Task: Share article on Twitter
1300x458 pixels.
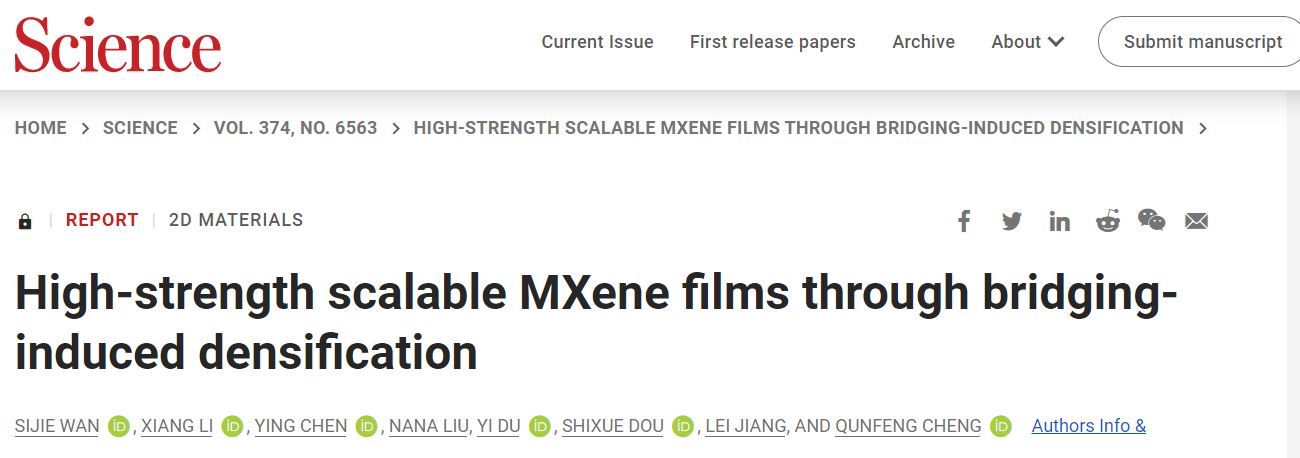Action: [1012, 221]
